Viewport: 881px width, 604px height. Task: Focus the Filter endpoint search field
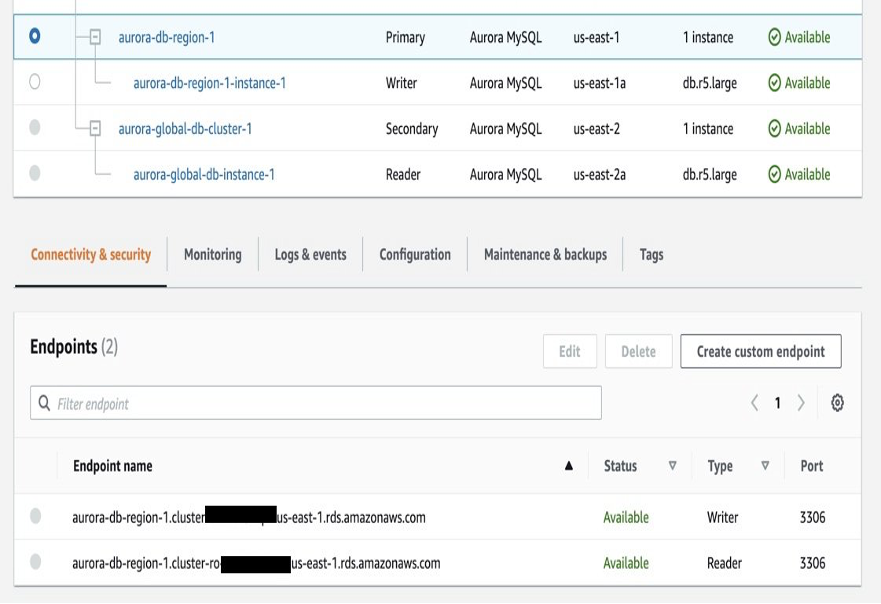[316, 403]
